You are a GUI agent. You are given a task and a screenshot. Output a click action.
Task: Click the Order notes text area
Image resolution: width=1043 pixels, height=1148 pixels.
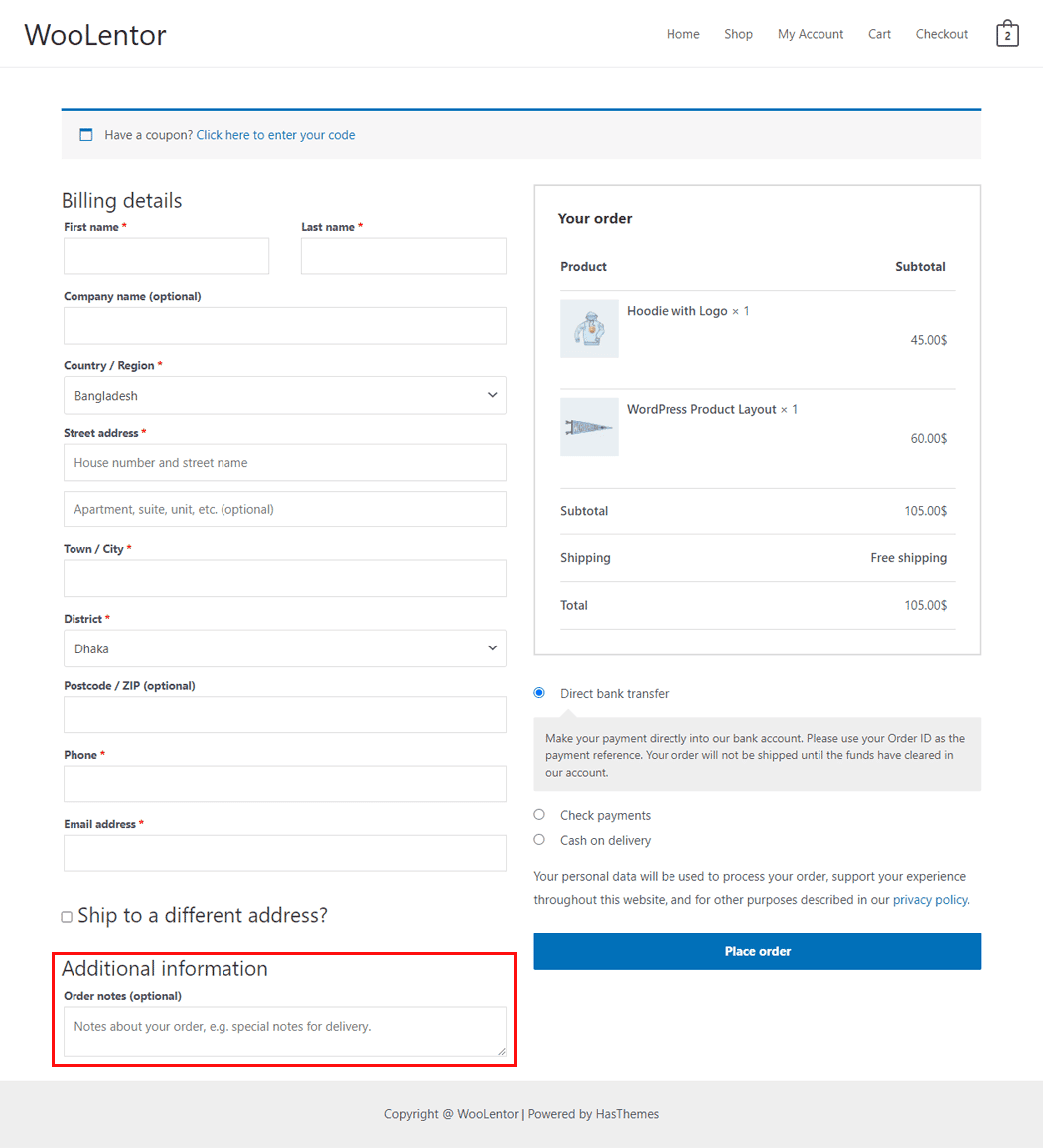click(x=285, y=1032)
